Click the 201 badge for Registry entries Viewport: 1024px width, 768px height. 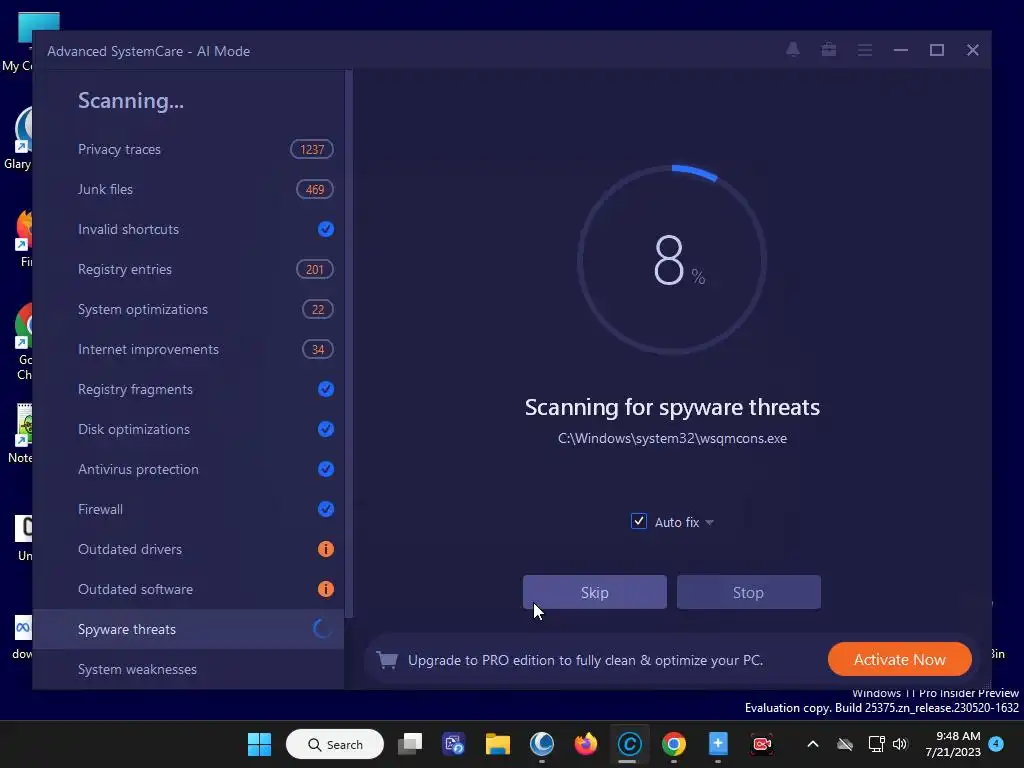pyautogui.click(x=315, y=269)
